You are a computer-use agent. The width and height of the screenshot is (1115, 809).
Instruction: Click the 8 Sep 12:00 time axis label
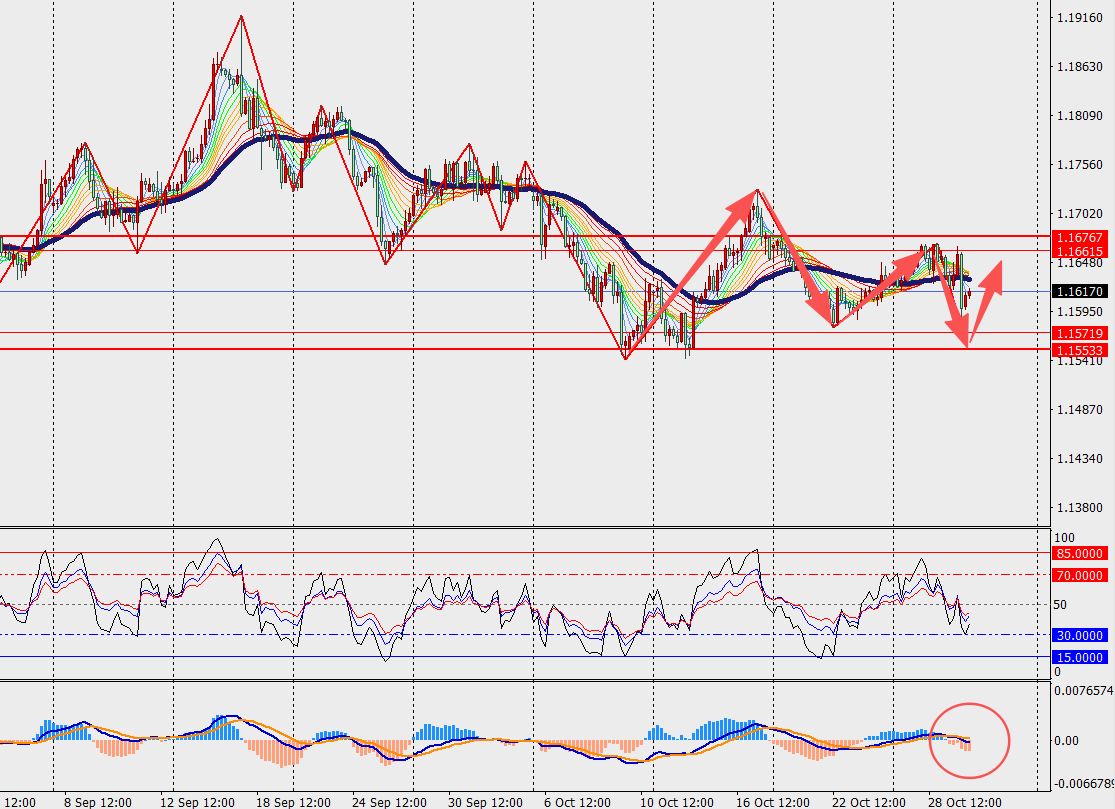tap(98, 802)
